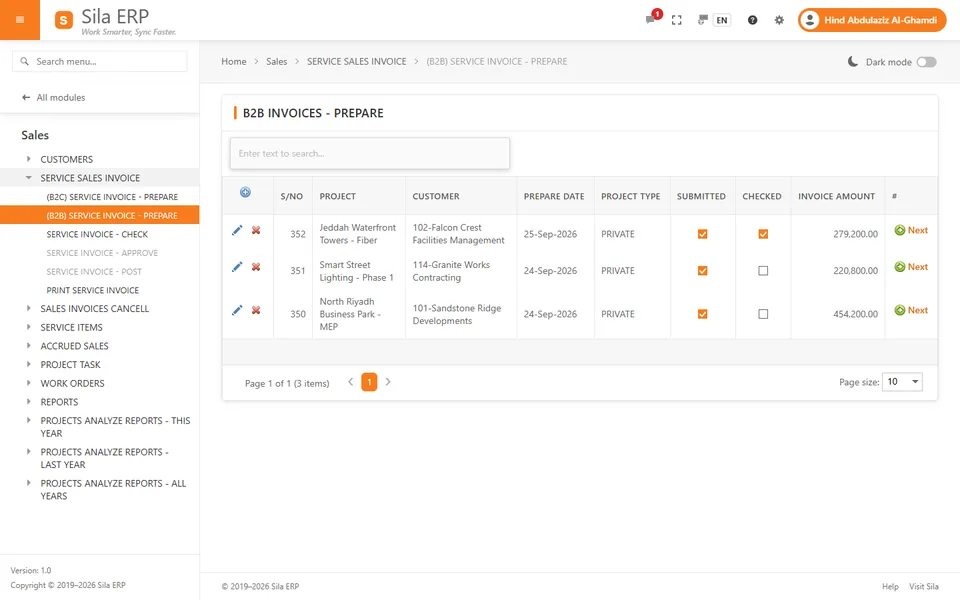The image size is (960, 600).
Task: Enter fullscreen mode via the expand icon
Action: (x=677, y=20)
